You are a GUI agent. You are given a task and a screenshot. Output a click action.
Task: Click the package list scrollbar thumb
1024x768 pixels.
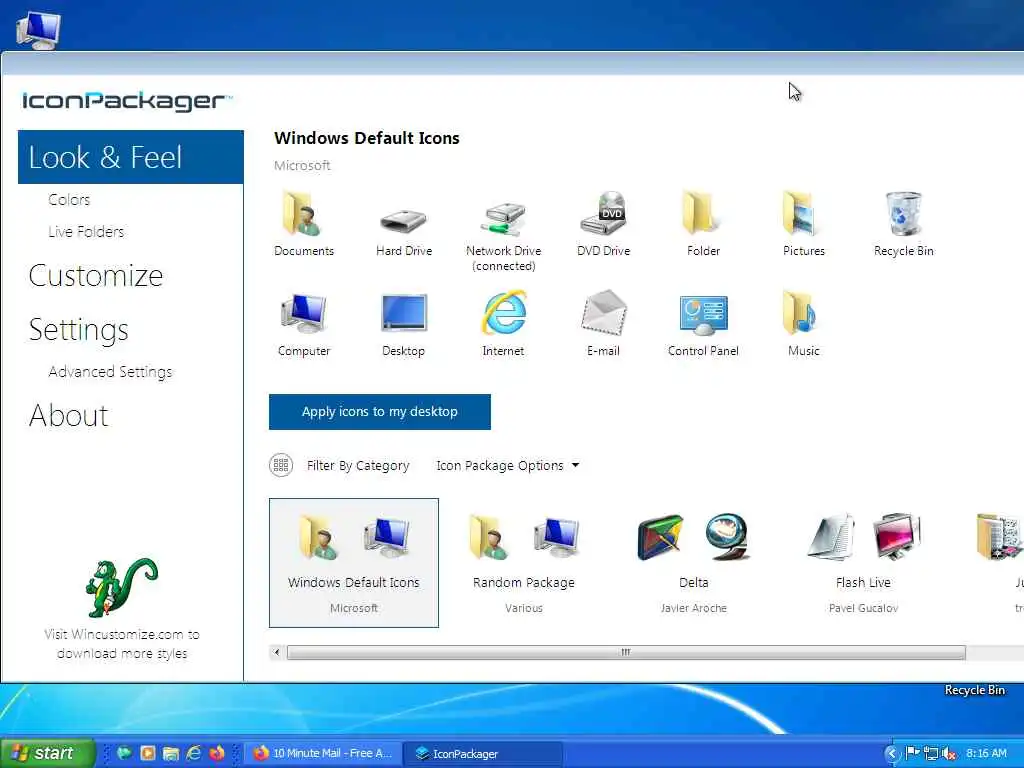tap(626, 652)
